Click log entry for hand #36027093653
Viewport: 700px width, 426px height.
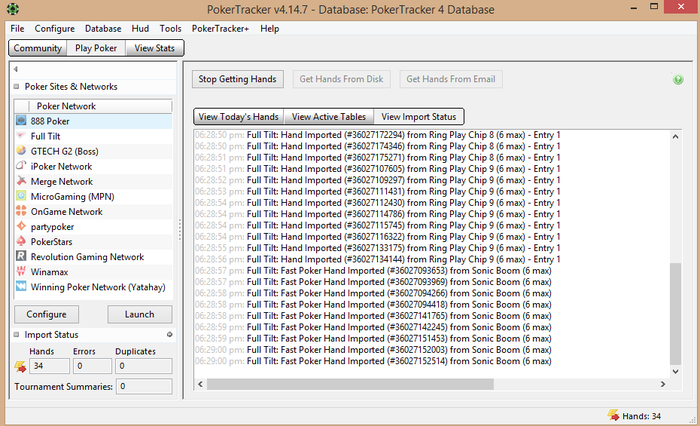pos(373,271)
